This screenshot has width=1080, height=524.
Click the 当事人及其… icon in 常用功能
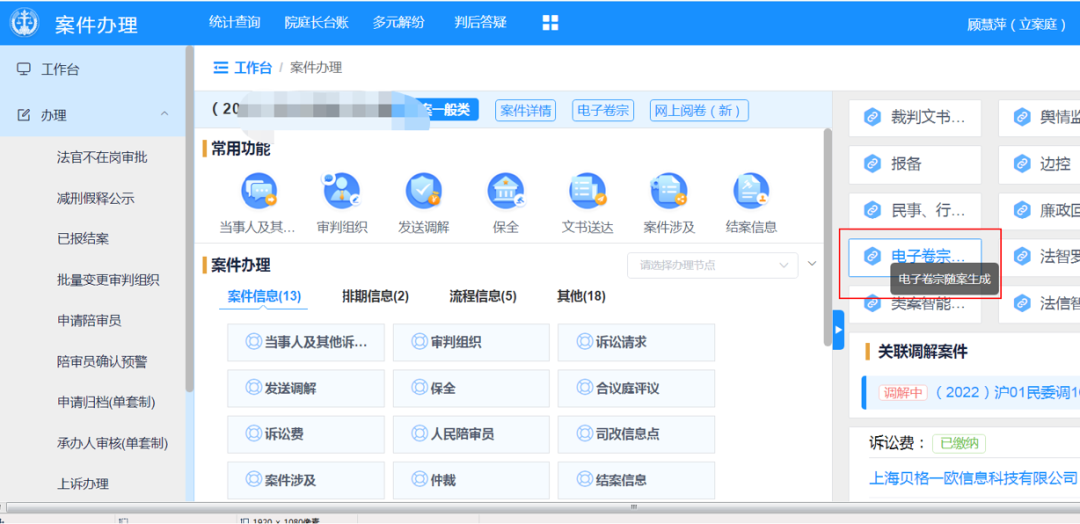tap(258, 191)
